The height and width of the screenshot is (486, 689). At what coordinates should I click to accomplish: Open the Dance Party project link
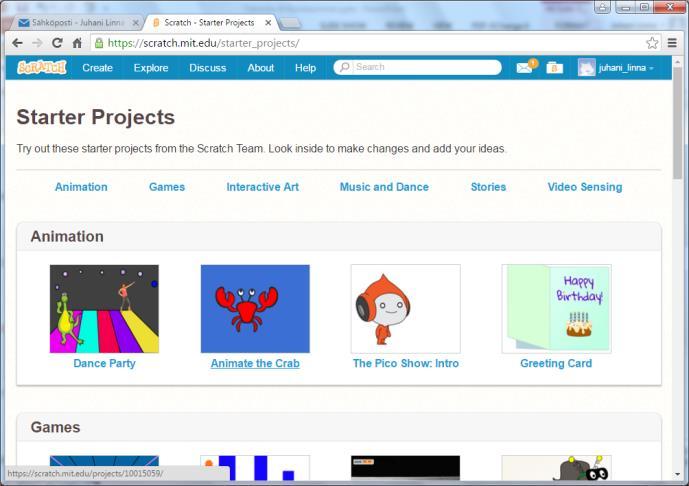pyautogui.click(x=105, y=363)
